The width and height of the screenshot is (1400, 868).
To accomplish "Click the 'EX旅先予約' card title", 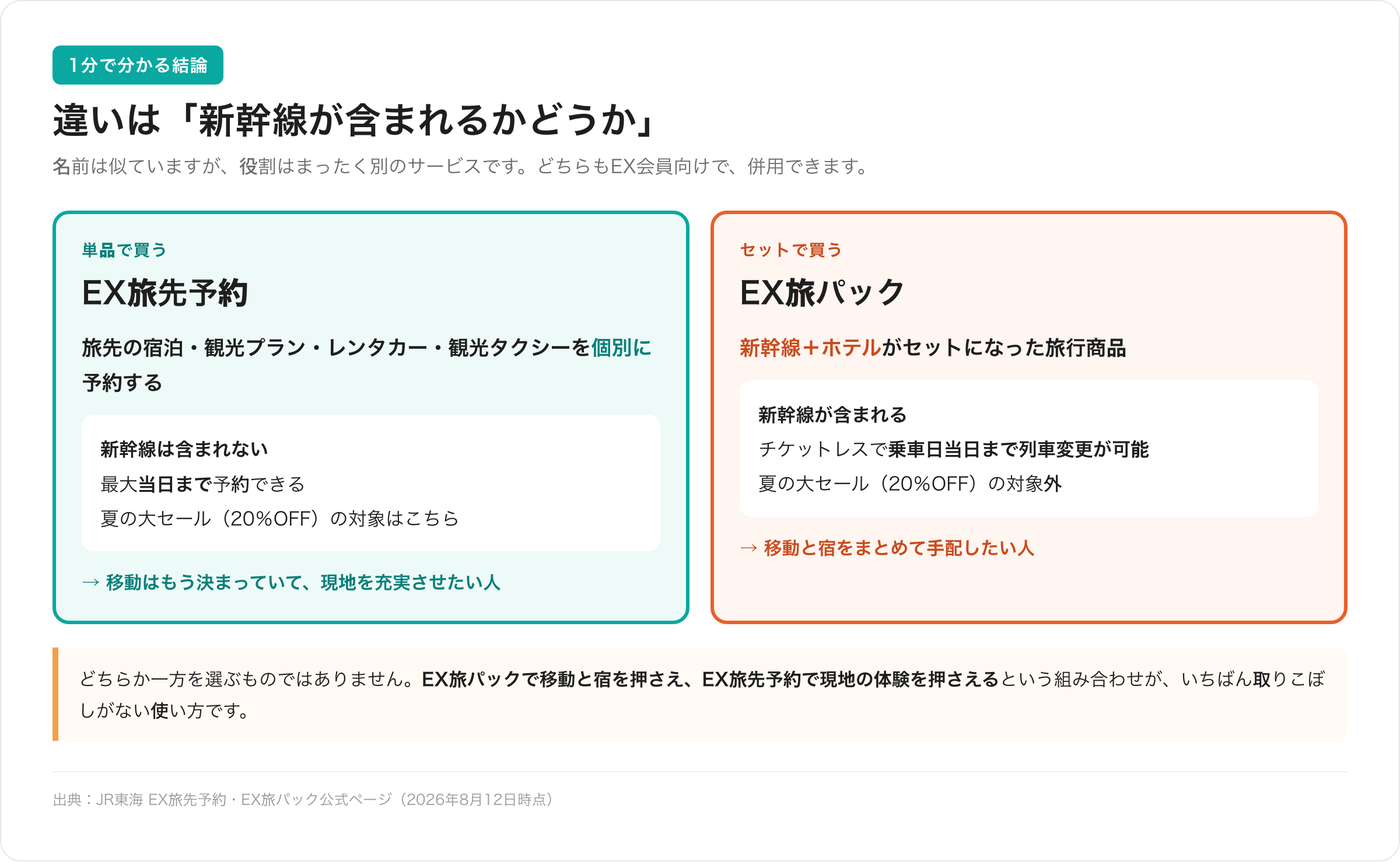I will tap(165, 293).
